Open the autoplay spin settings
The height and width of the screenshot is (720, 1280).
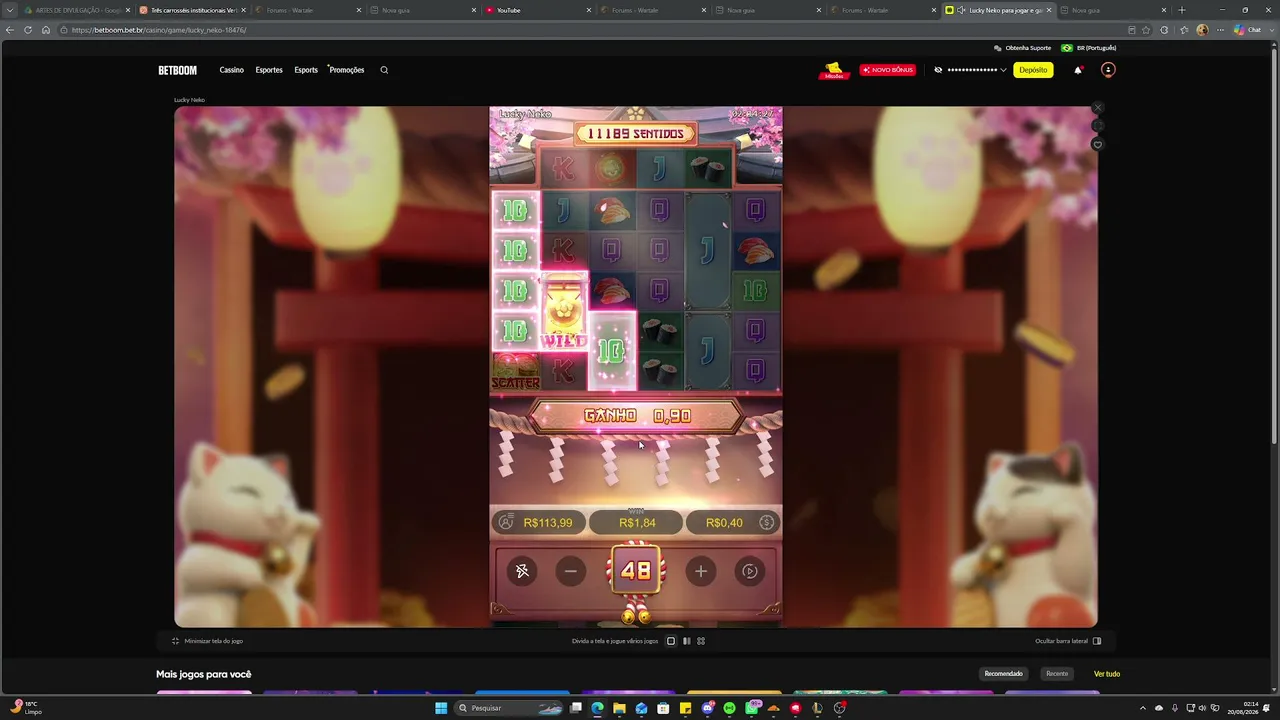coord(750,571)
